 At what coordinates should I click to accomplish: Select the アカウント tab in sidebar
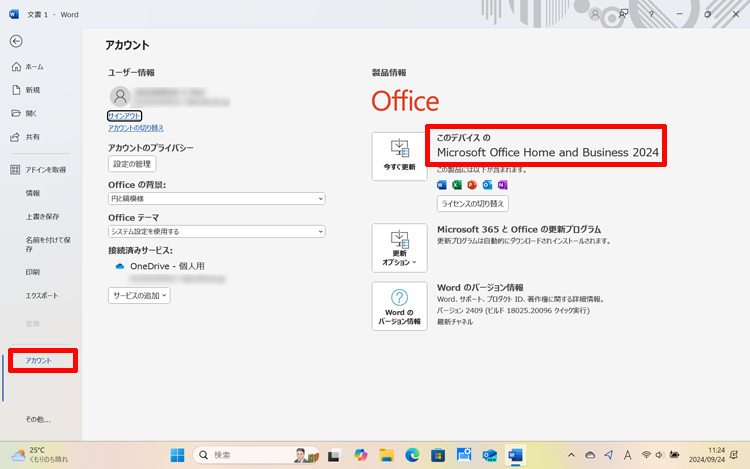point(40,360)
